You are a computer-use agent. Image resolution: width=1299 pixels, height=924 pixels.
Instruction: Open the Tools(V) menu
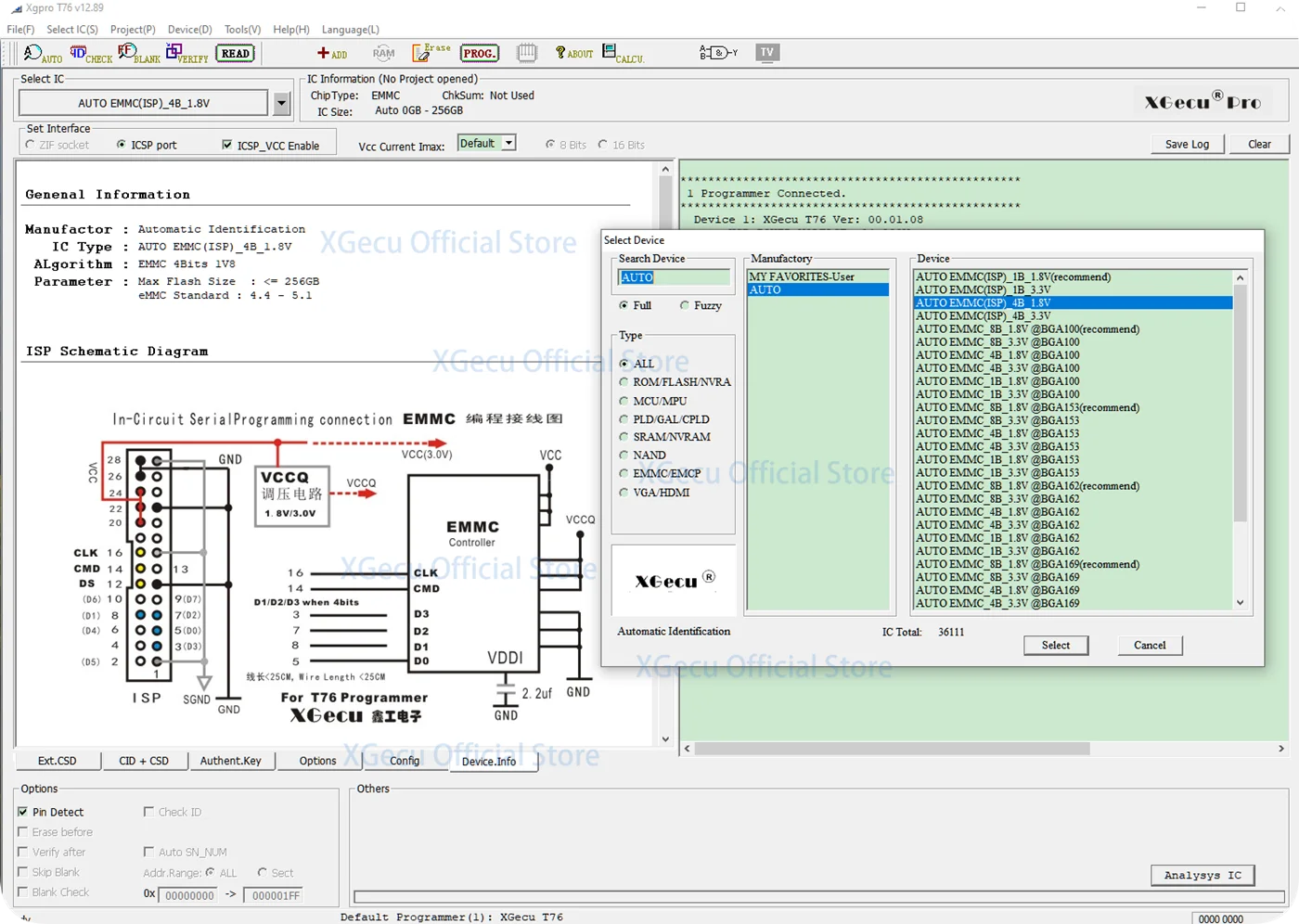click(x=242, y=30)
